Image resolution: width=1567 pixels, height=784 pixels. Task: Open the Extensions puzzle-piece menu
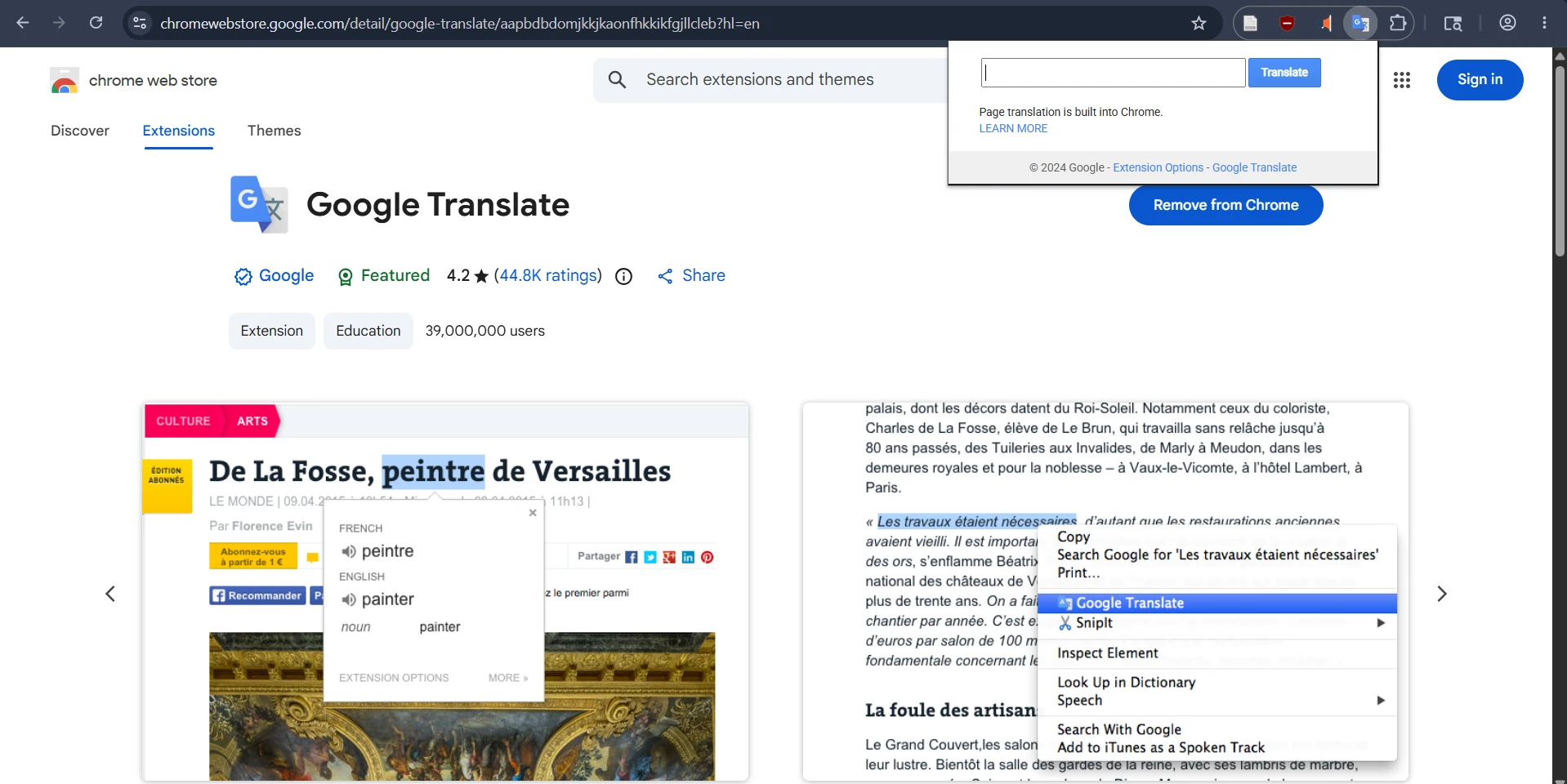pos(1398,23)
